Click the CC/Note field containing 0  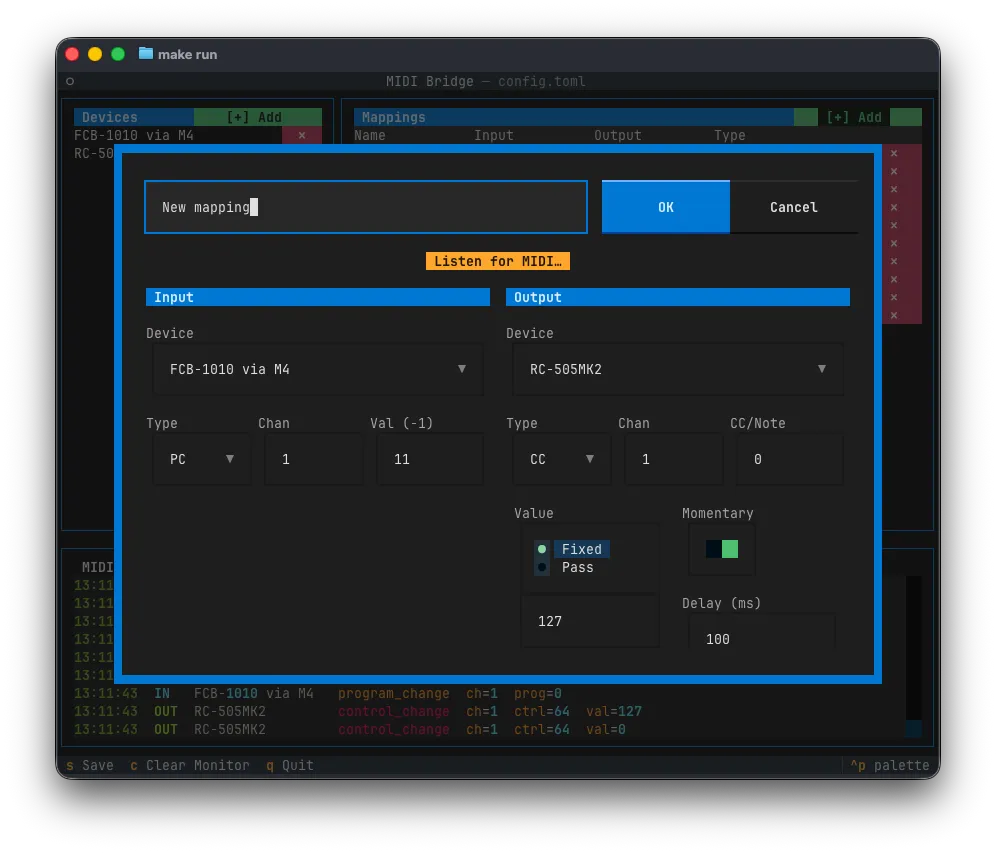pos(790,459)
